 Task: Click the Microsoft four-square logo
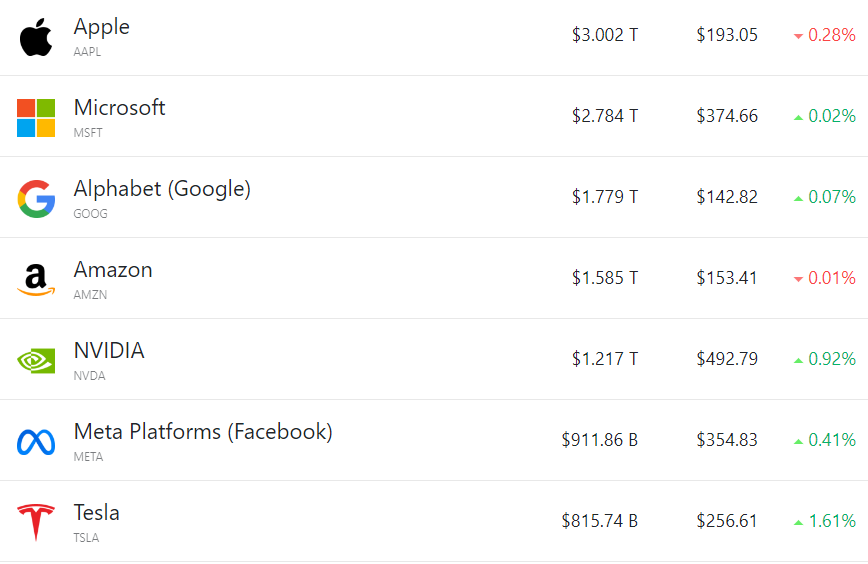[36, 118]
